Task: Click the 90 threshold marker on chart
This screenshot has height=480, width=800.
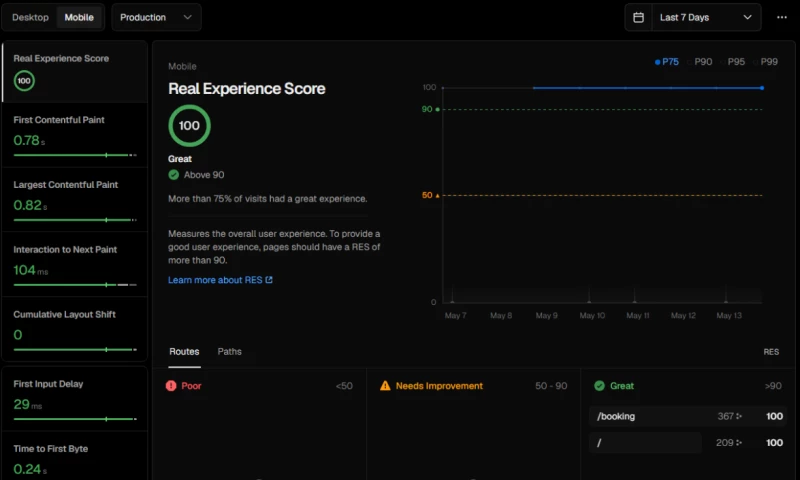Action: pos(431,109)
